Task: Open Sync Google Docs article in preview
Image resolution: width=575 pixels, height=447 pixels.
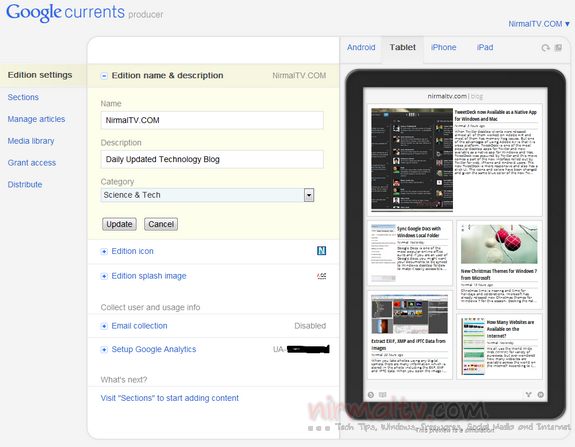Action: [410, 253]
